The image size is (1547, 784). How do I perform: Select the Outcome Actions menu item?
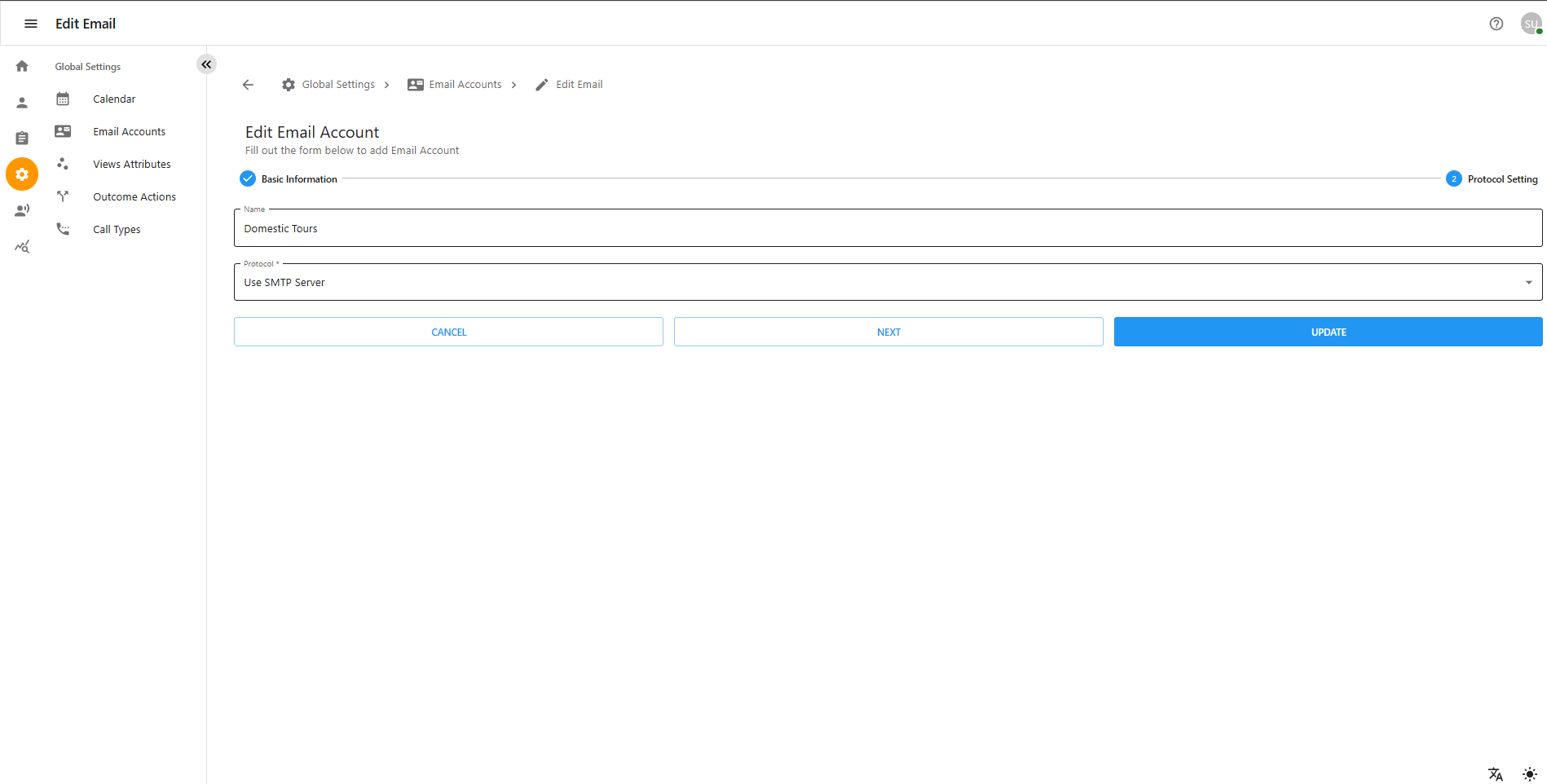pos(134,196)
